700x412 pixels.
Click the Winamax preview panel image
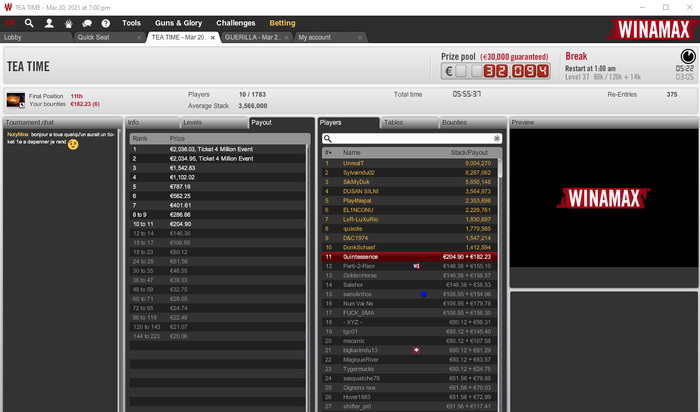click(x=604, y=198)
